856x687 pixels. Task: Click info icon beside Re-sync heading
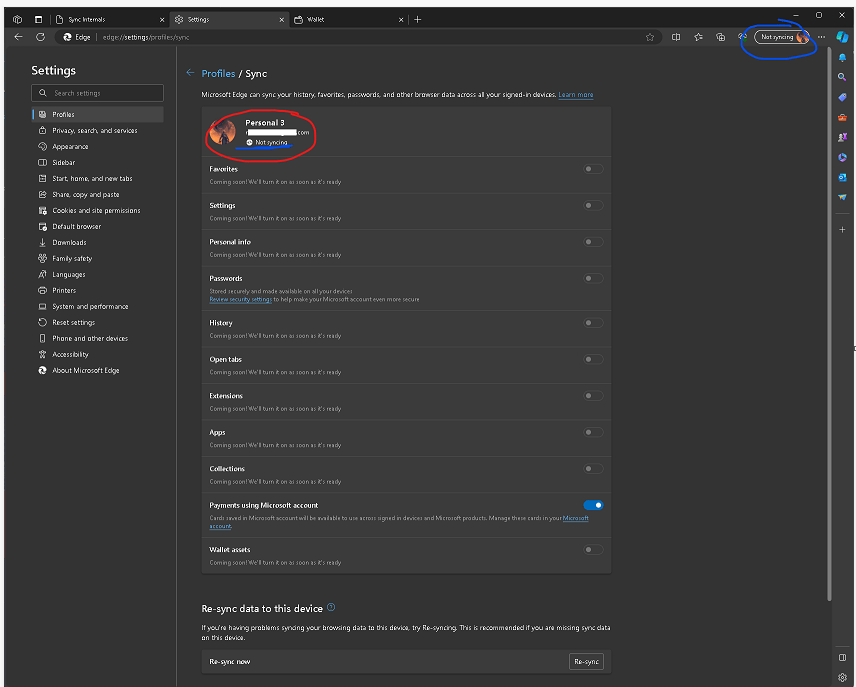[x=331, y=607]
